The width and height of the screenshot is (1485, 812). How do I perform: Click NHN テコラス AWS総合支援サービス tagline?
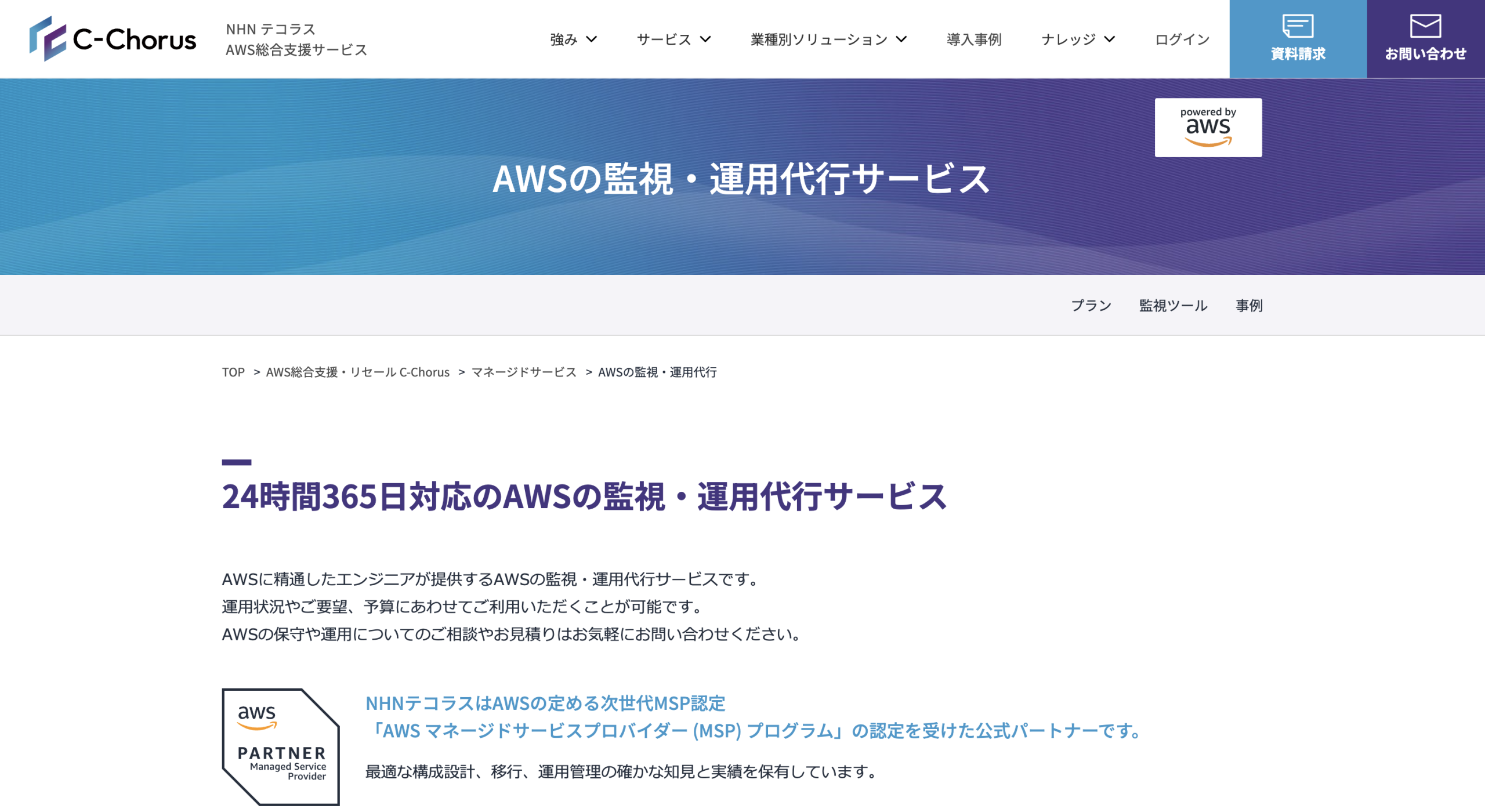pyautogui.click(x=296, y=39)
